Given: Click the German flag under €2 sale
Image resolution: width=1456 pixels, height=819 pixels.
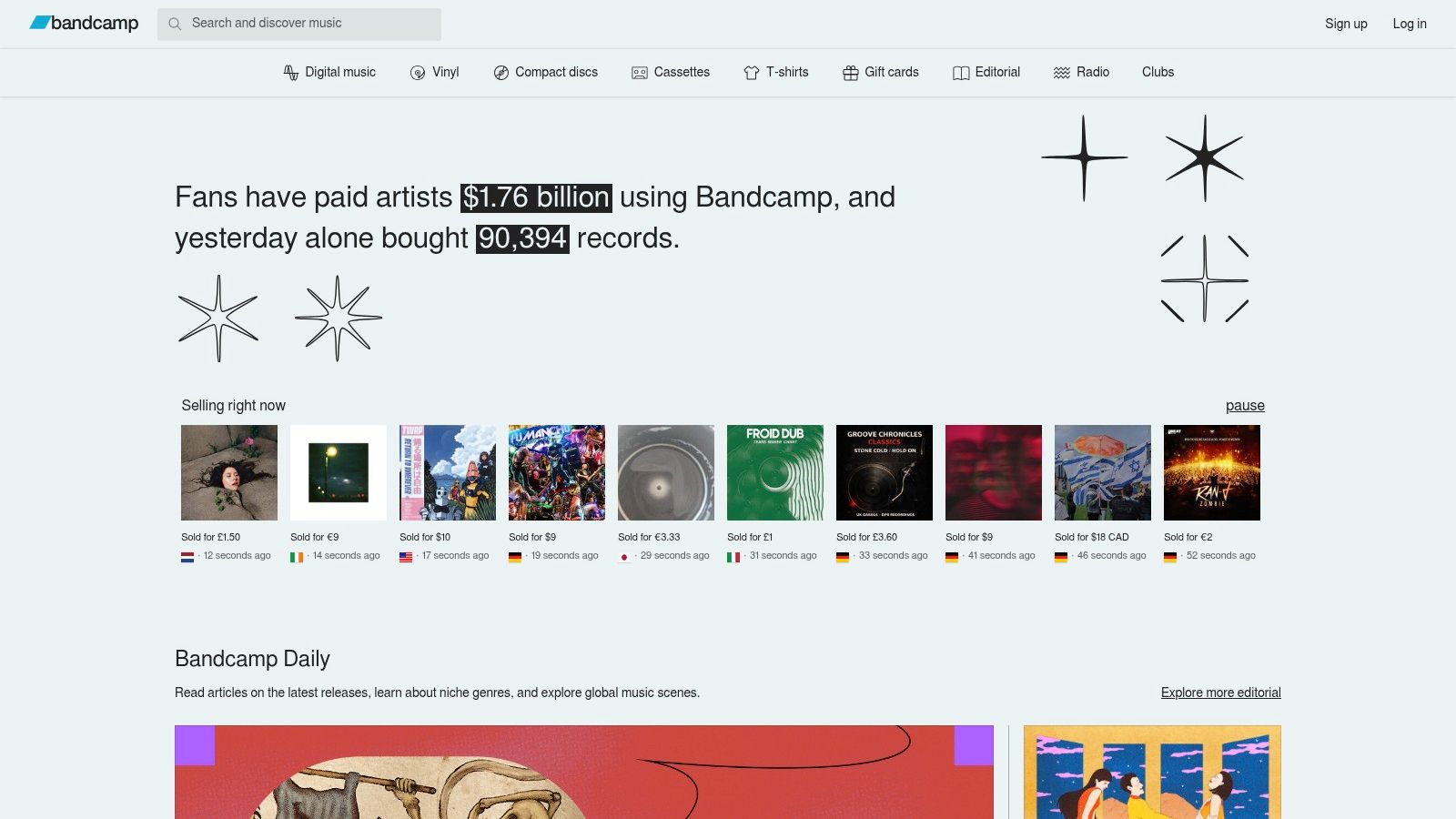Looking at the screenshot, I should coord(1170,557).
